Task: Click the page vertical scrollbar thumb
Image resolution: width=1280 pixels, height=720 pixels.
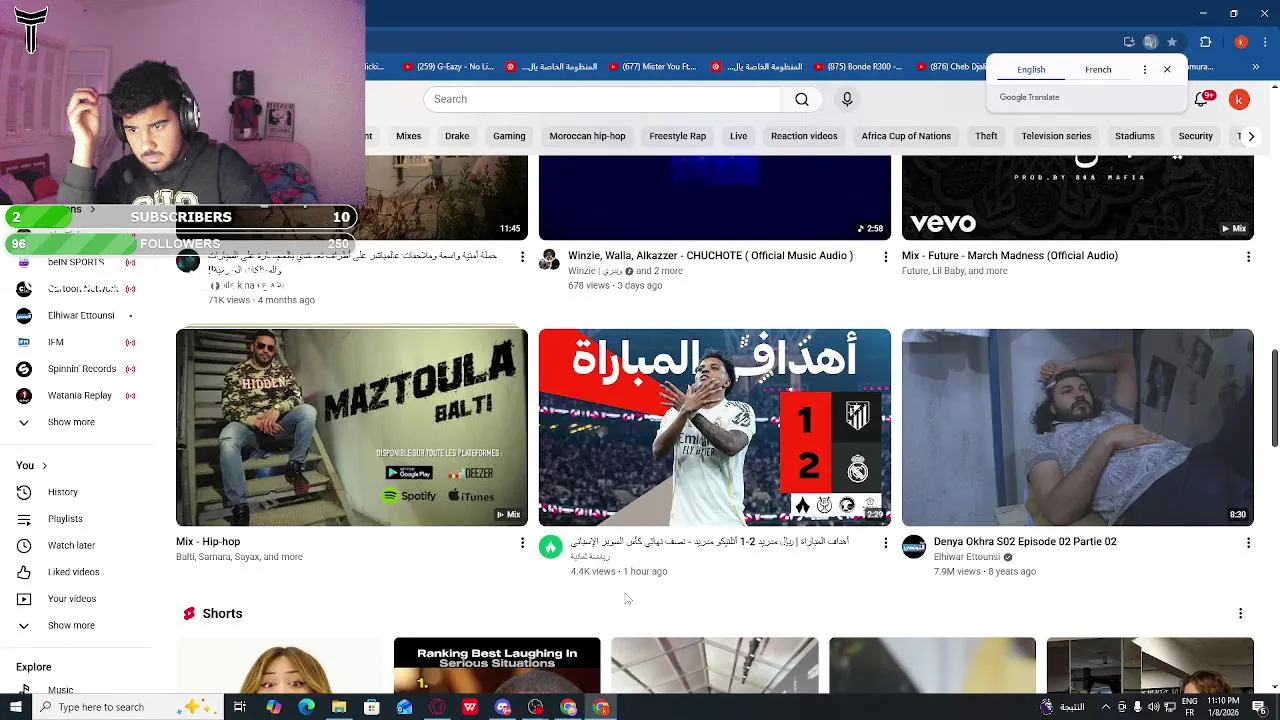Action: 1274,399
